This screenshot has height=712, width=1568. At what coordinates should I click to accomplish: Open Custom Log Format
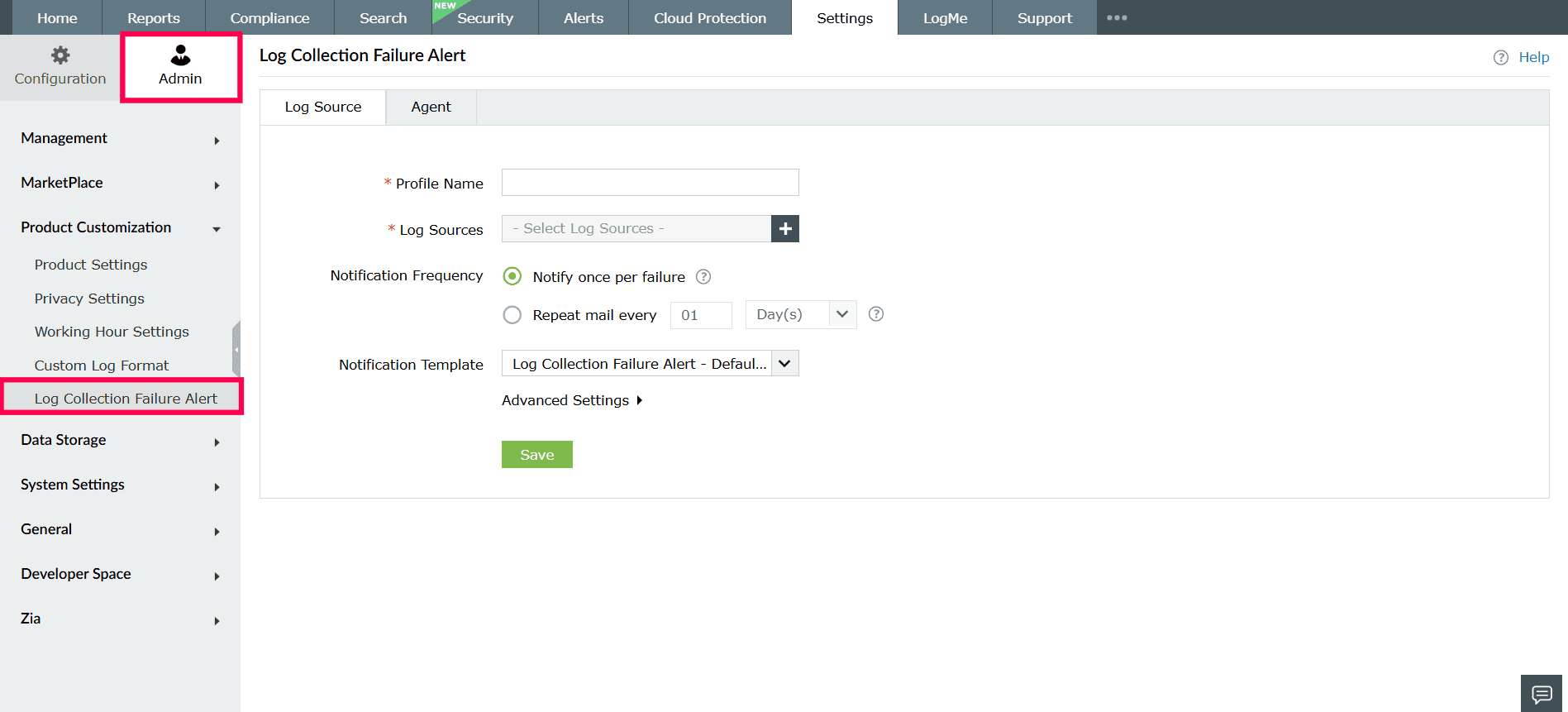(102, 366)
